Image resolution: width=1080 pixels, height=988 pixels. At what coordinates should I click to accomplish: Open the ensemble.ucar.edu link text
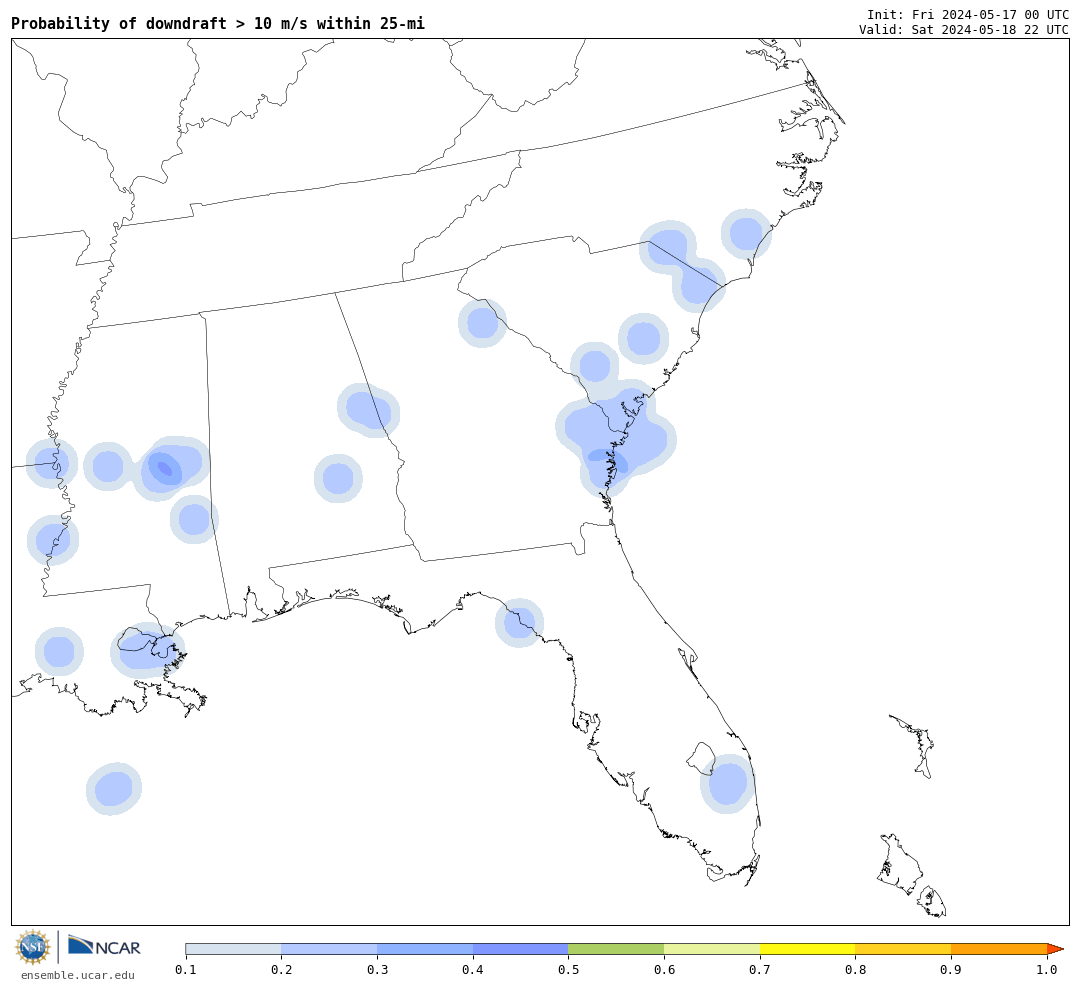(78, 975)
